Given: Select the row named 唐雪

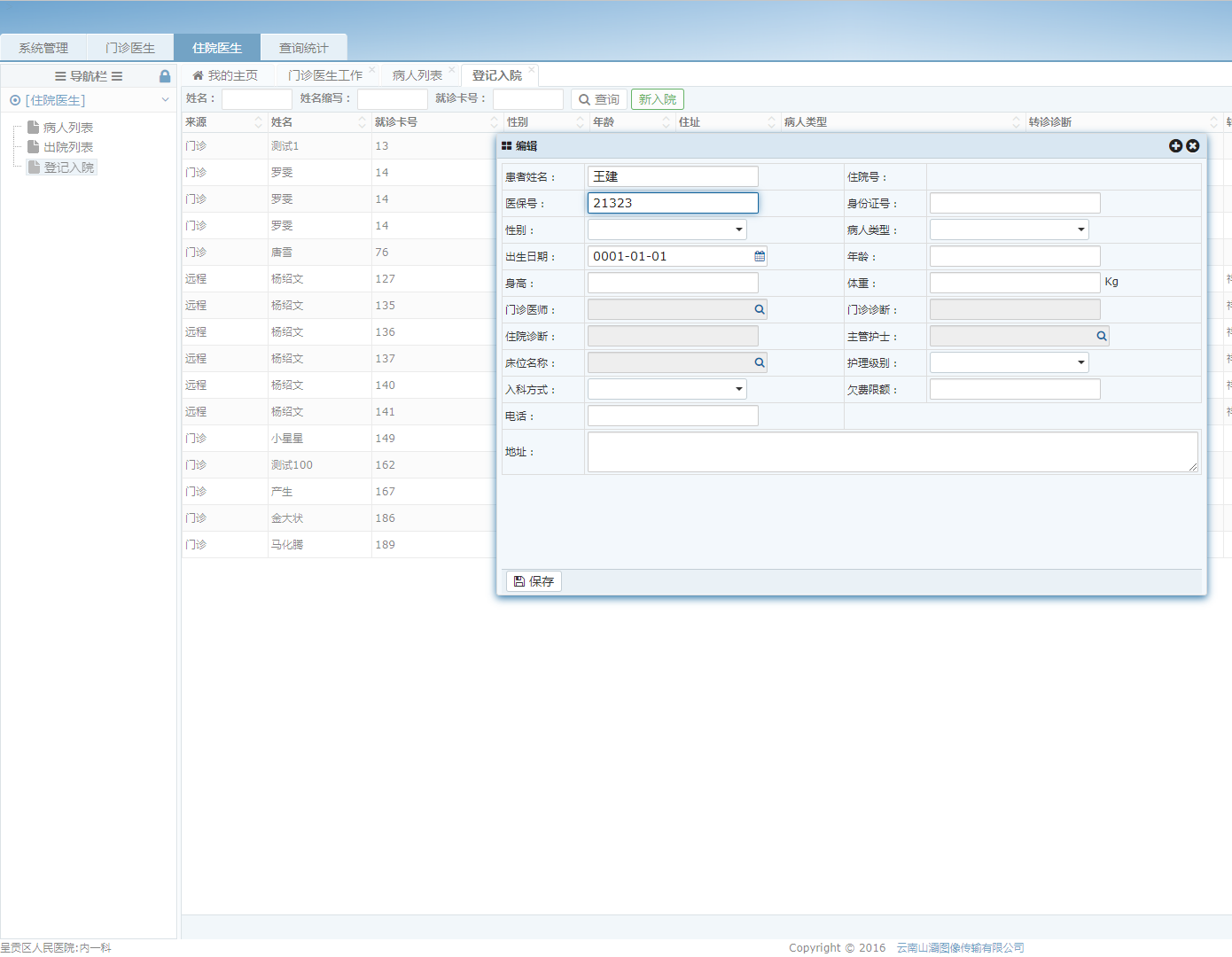Looking at the screenshot, I should tap(339, 253).
